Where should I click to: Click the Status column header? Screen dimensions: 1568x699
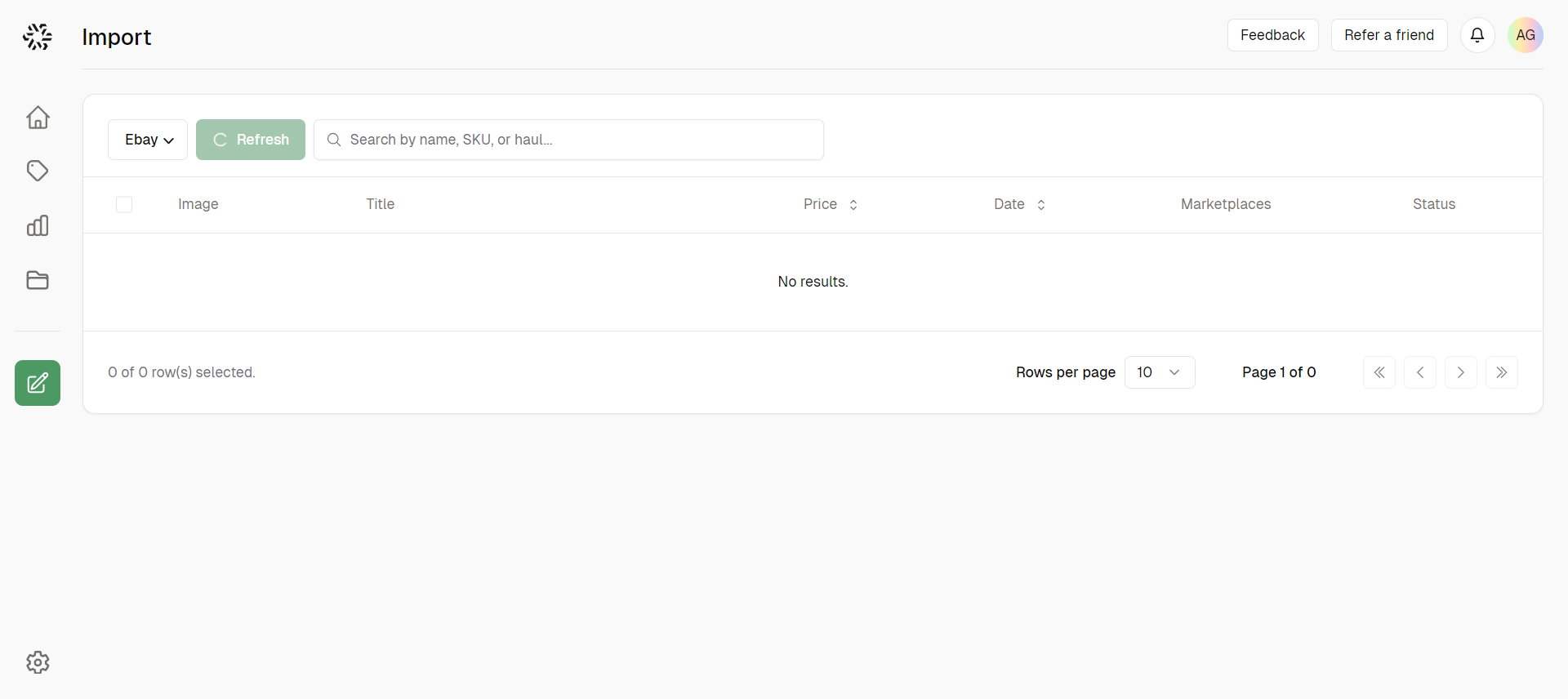click(1434, 204)
